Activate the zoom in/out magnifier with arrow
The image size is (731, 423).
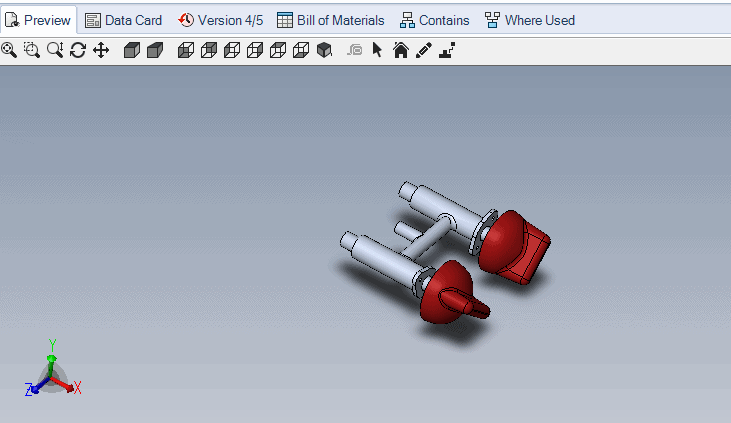tap(55, 50)
